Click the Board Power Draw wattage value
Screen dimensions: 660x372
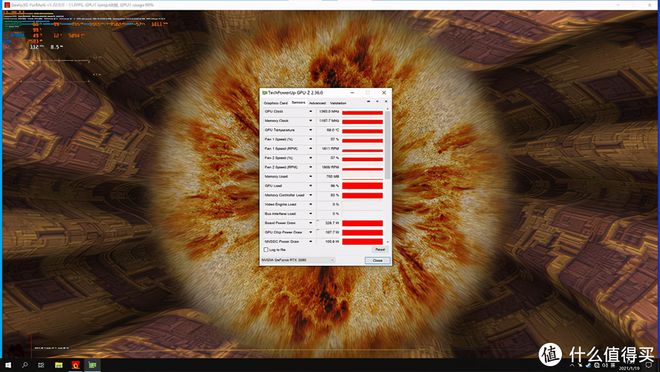332,223
